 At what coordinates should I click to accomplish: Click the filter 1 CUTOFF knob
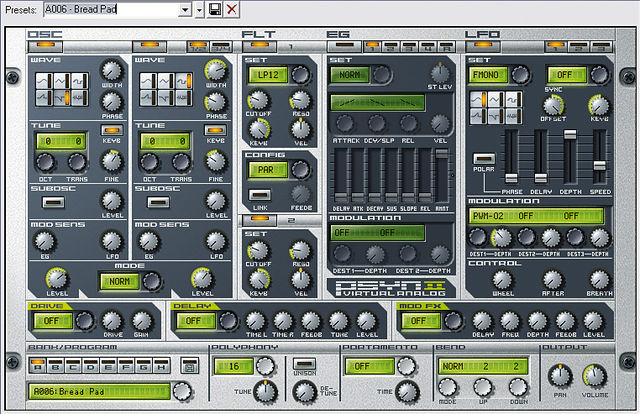coord(258,100)
